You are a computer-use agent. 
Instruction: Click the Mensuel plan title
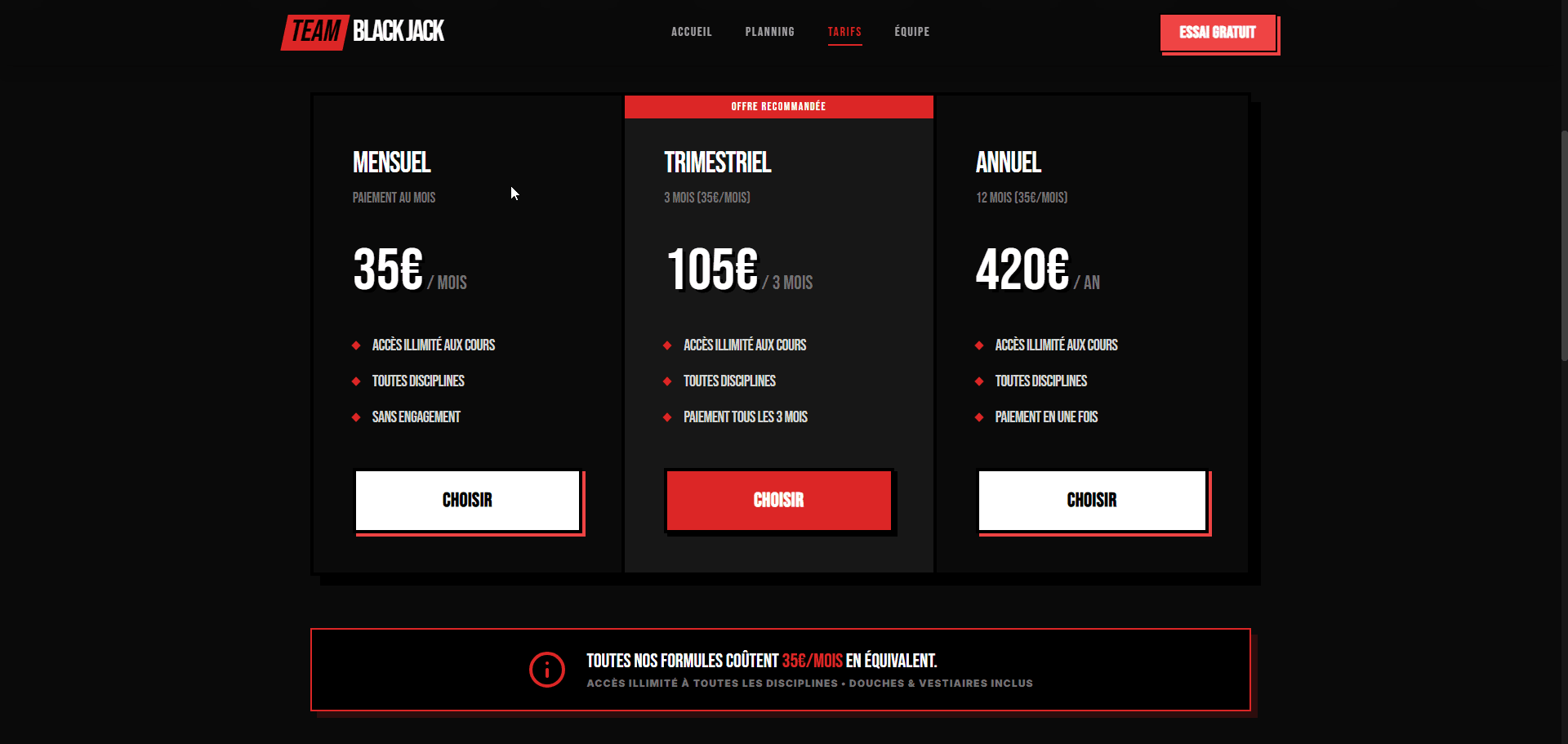tap(391, 163)
